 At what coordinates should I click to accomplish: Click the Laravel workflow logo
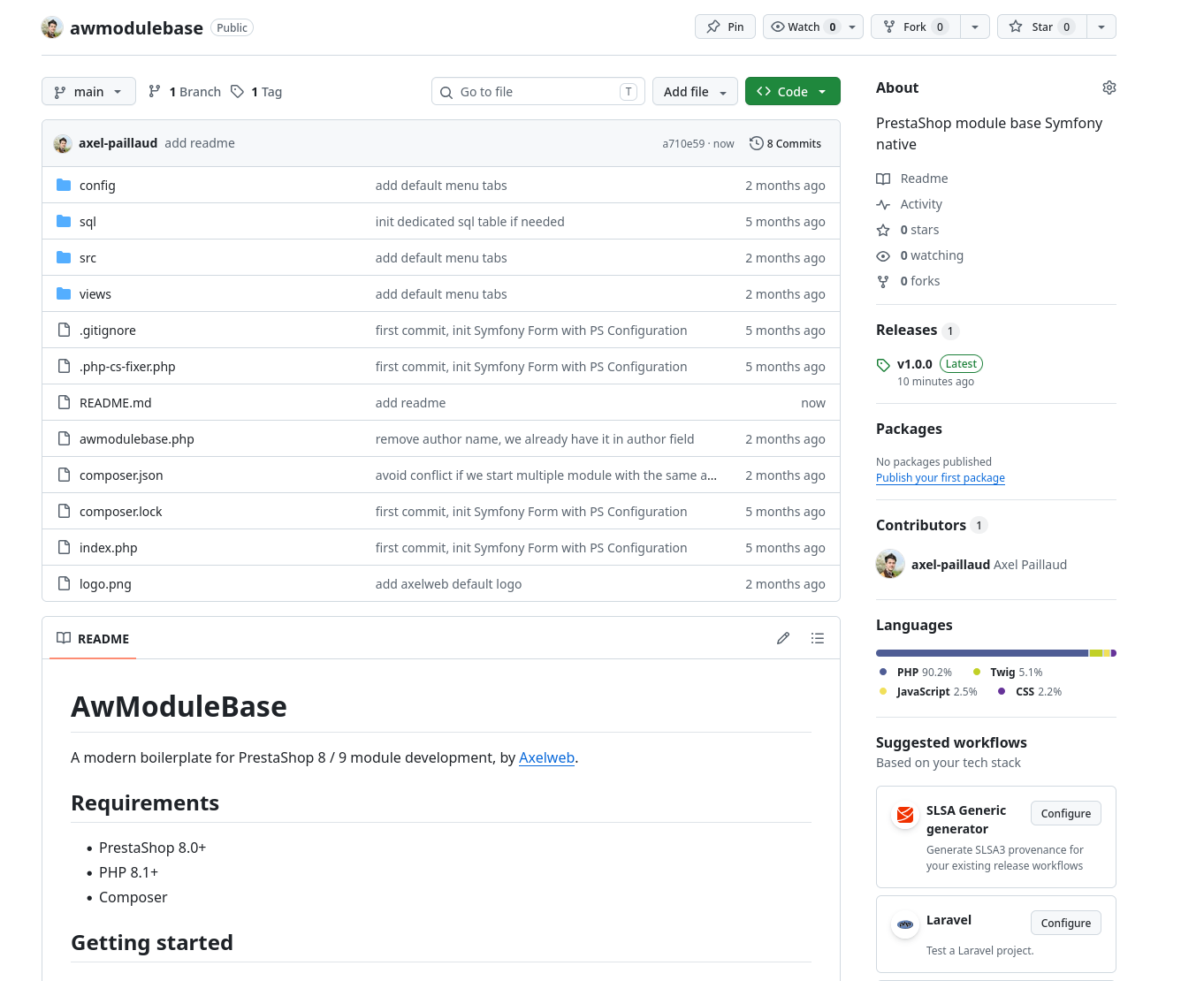point(905,924)
